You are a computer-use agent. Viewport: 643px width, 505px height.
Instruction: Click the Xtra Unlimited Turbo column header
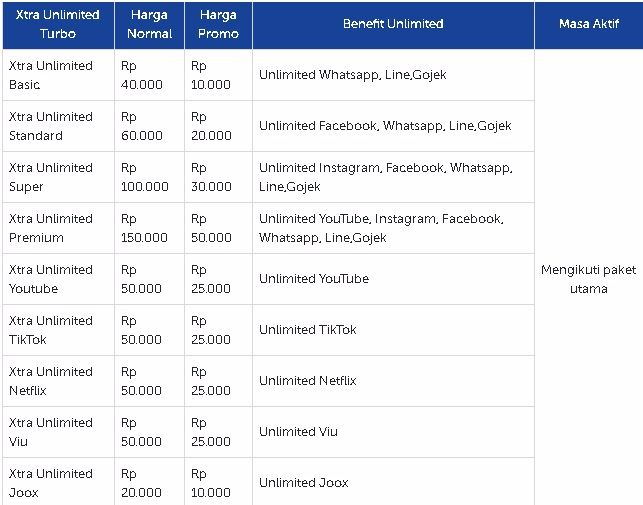[x=58, y=25]
